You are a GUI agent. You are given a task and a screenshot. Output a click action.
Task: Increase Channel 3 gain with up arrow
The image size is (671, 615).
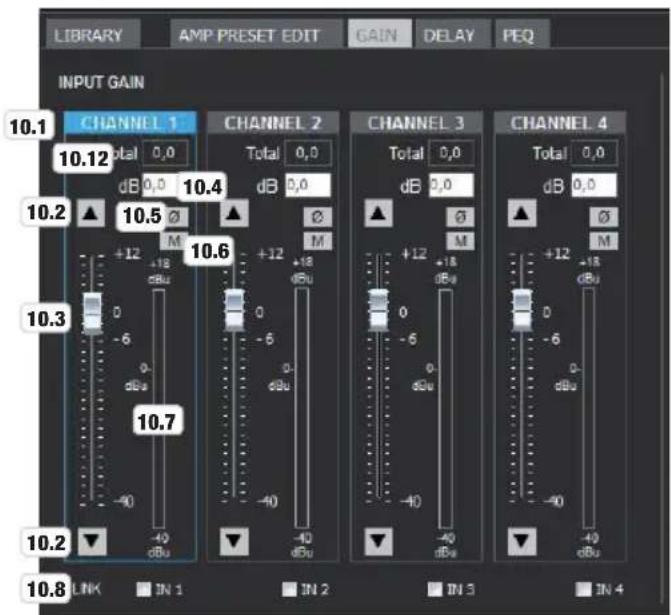378,213
